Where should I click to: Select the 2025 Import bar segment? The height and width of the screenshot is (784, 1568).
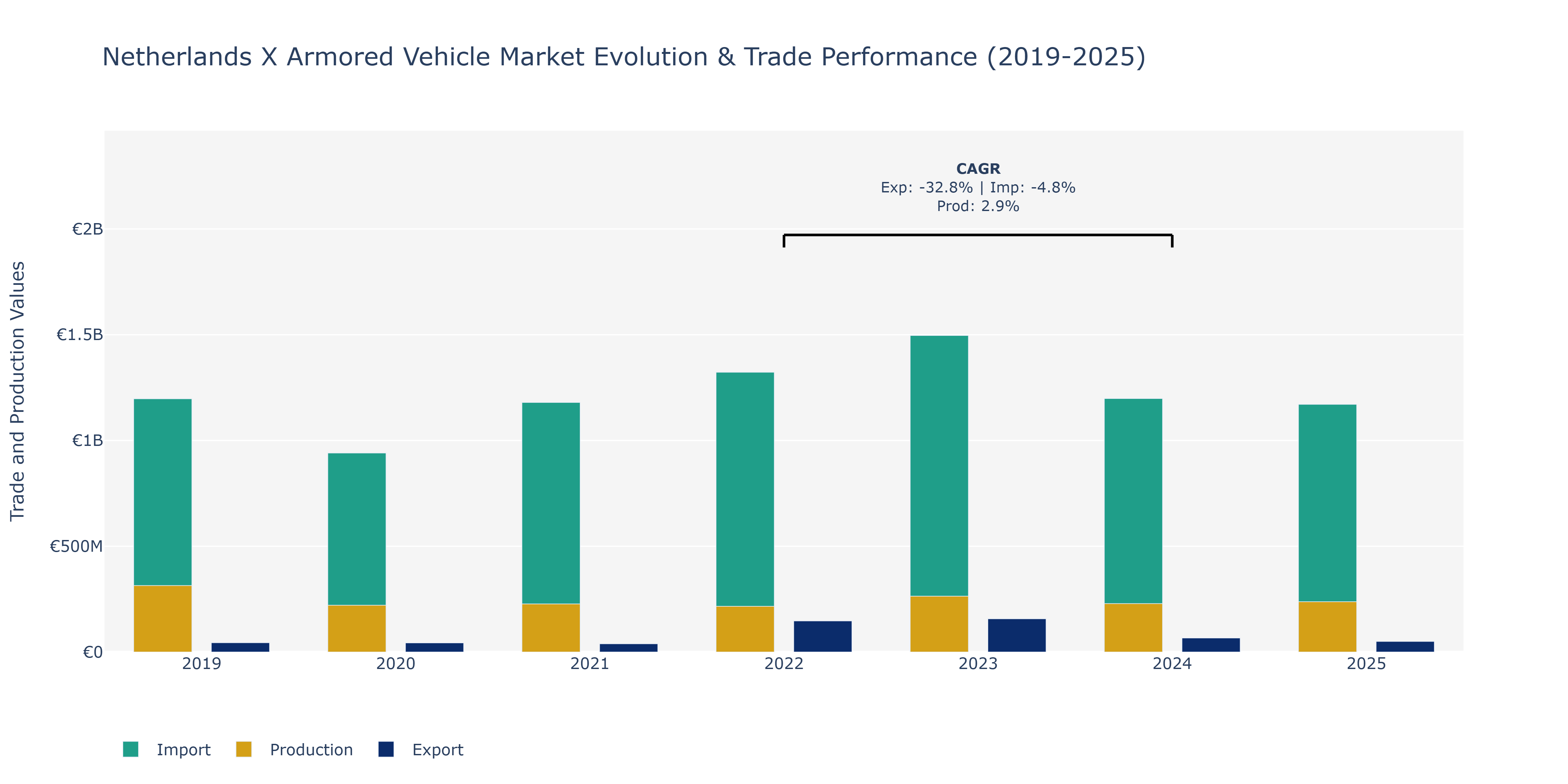[x=1328, y=503]
